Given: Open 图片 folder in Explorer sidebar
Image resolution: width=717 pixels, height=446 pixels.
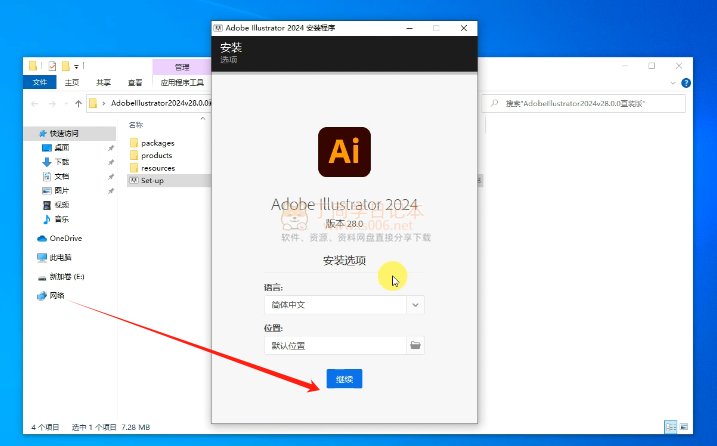Looking at the screenshot, I should [x=62, y=190].
